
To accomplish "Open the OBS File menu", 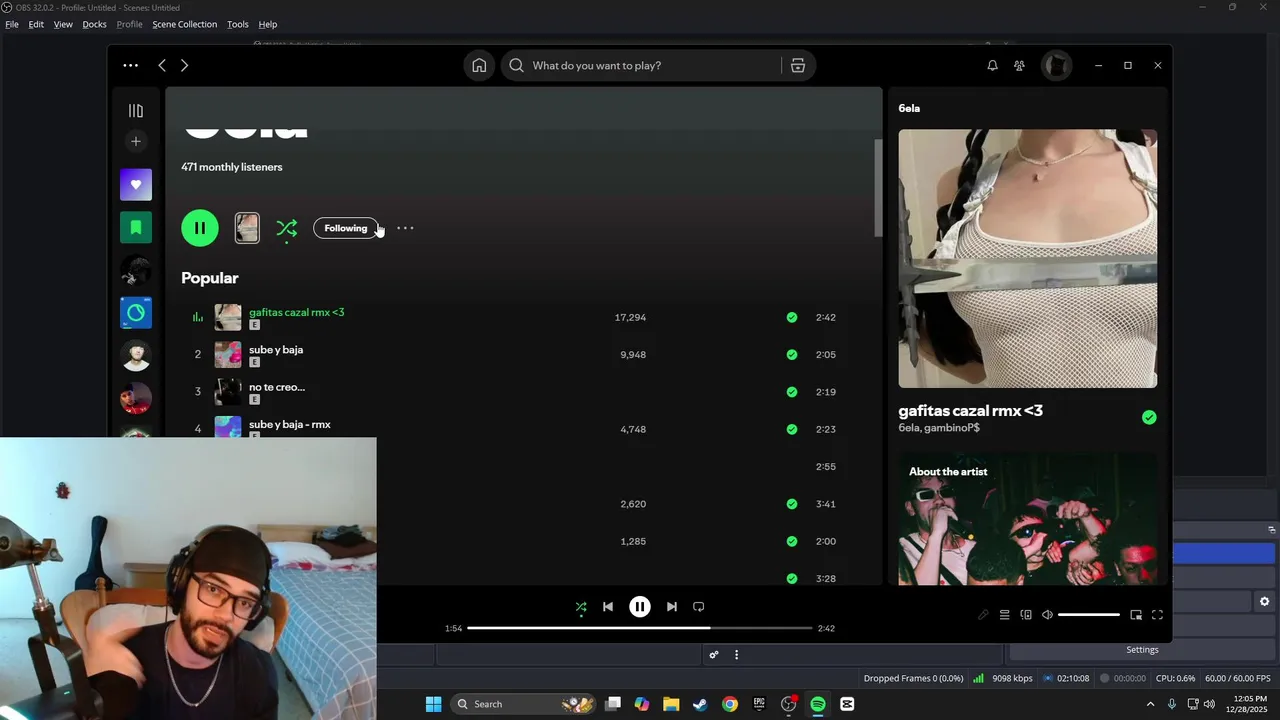I will coord(12,24).
